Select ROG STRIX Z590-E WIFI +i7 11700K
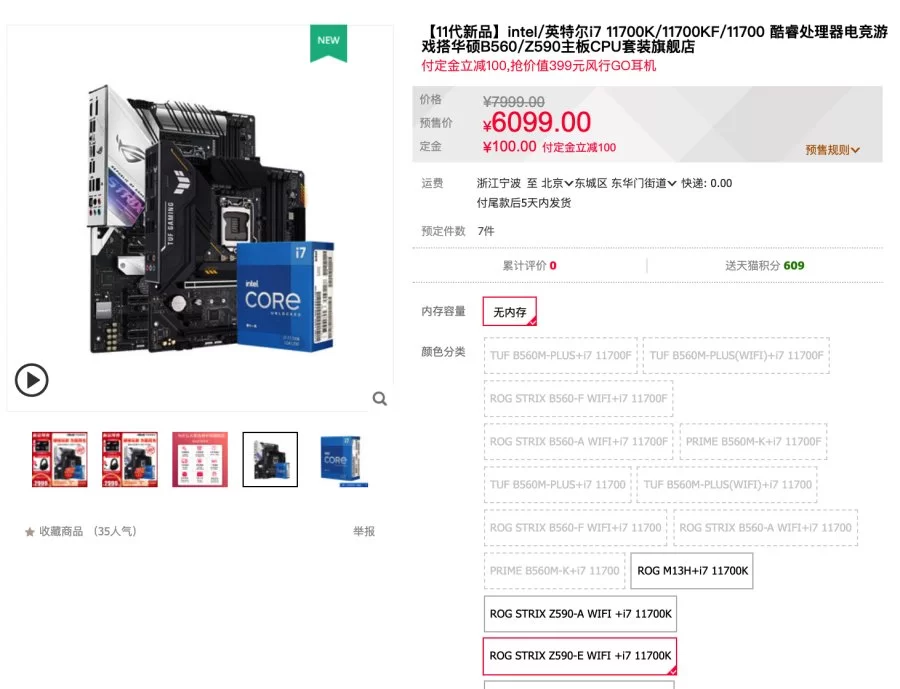This screenshot has width=900, height=689. [x=580, y=656]
